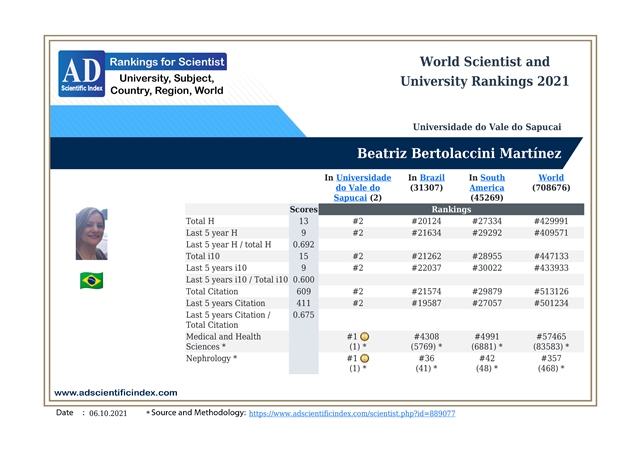Click the Medical and Health Sciences label

[223, 342]
